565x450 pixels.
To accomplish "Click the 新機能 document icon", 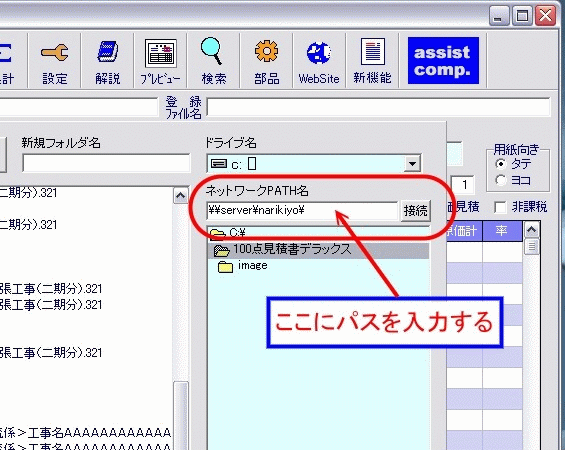I will (372, 61).
